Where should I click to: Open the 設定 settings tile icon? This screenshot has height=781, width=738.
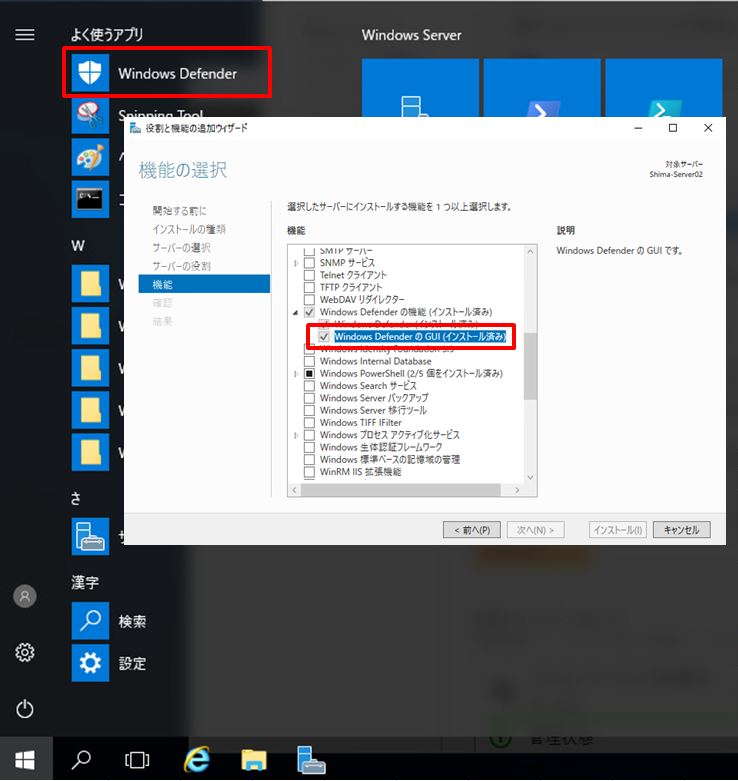(90, 663)
